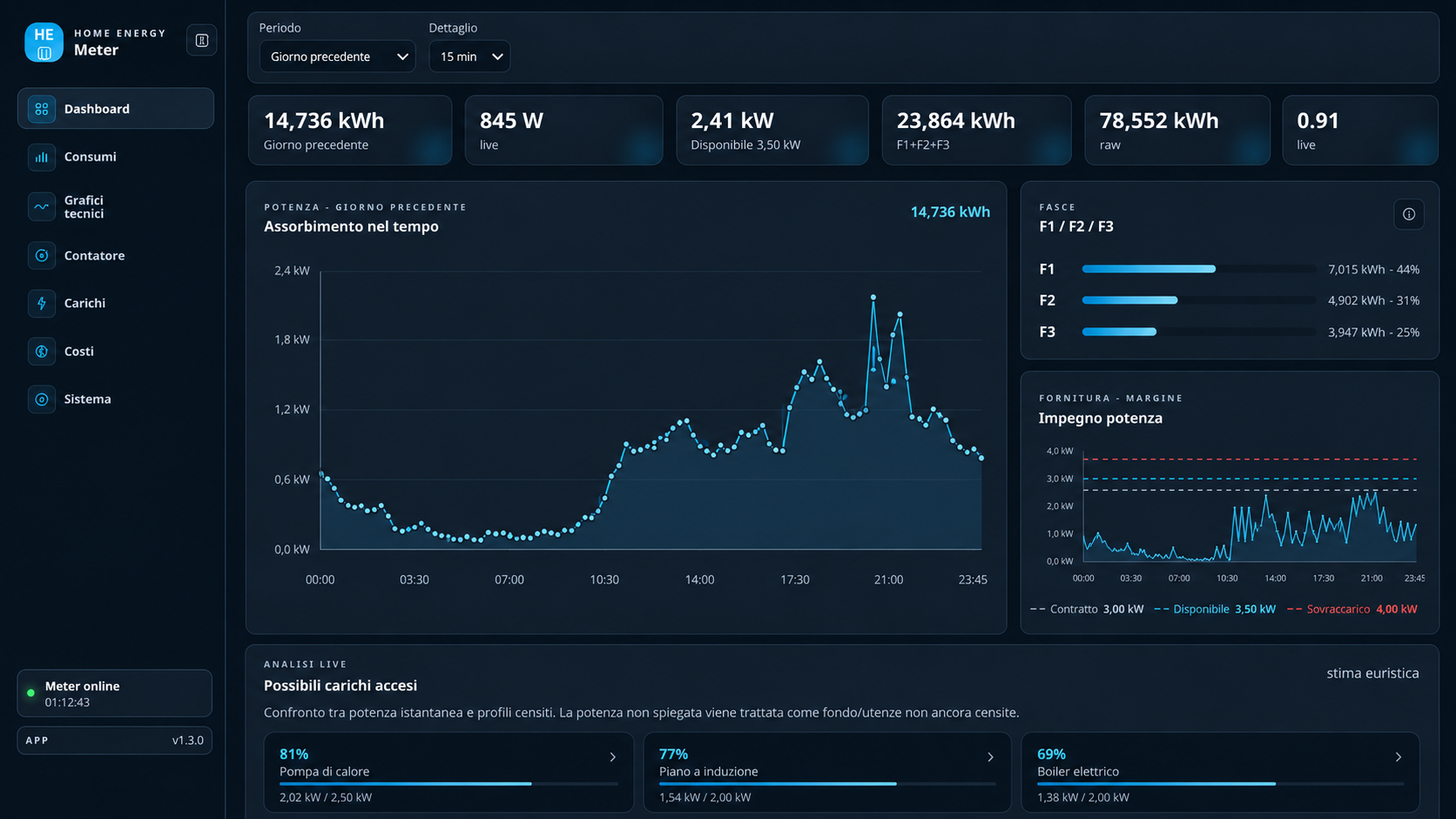Click the Consumi bar chart icon

pyautogui.click(x=41, y=157)
